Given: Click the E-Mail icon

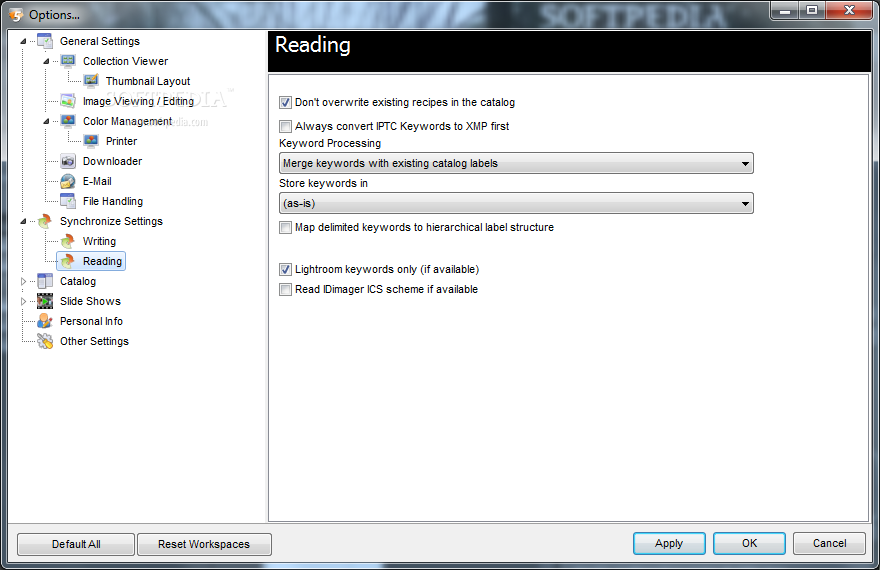Looking at the screenshot, I should coord(68,181).
